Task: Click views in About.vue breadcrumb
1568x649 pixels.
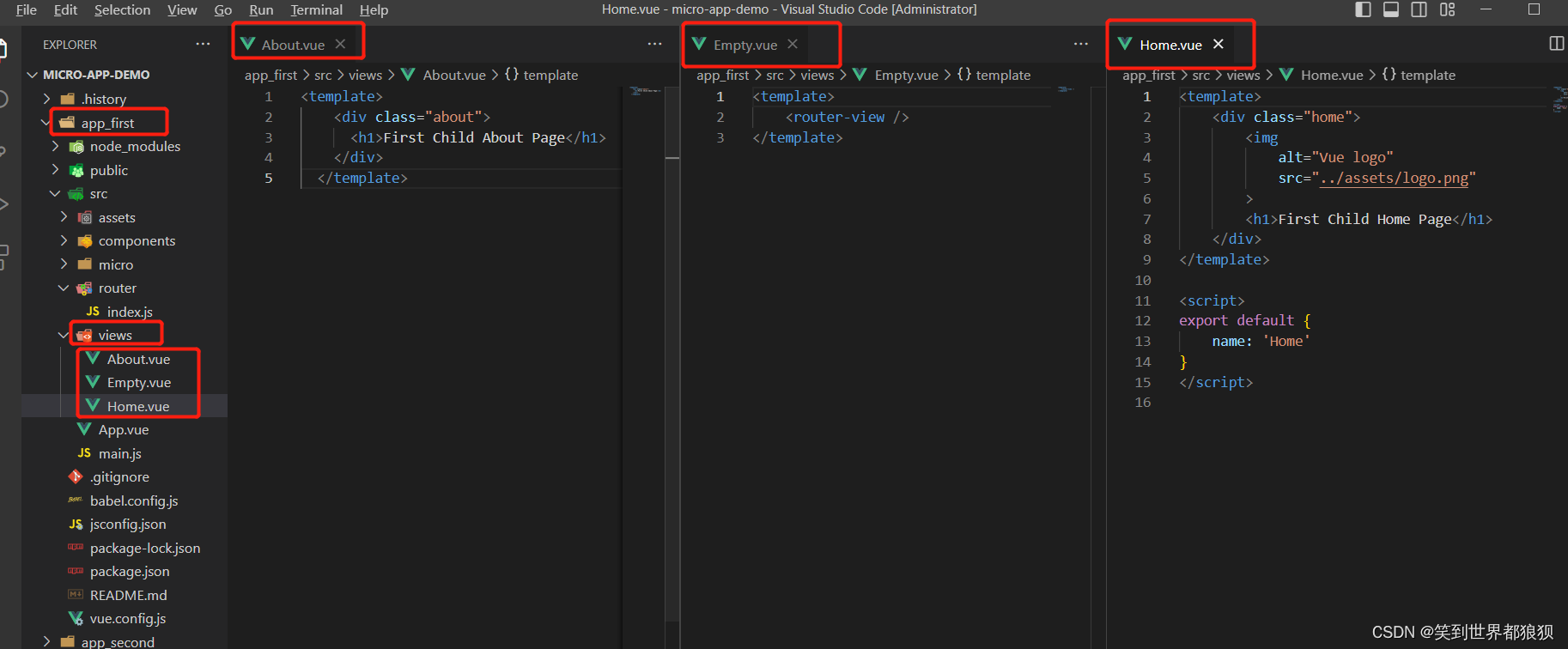Action: coord(365,75)
